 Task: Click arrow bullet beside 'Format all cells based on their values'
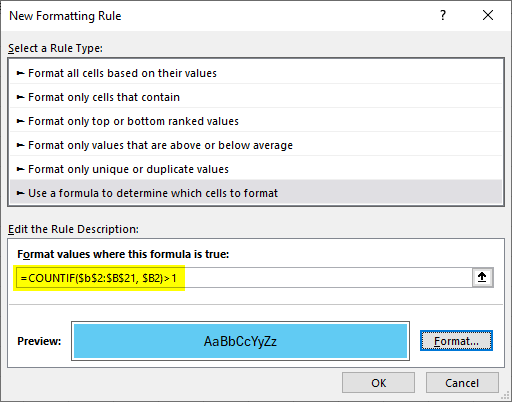pos(20,73)
